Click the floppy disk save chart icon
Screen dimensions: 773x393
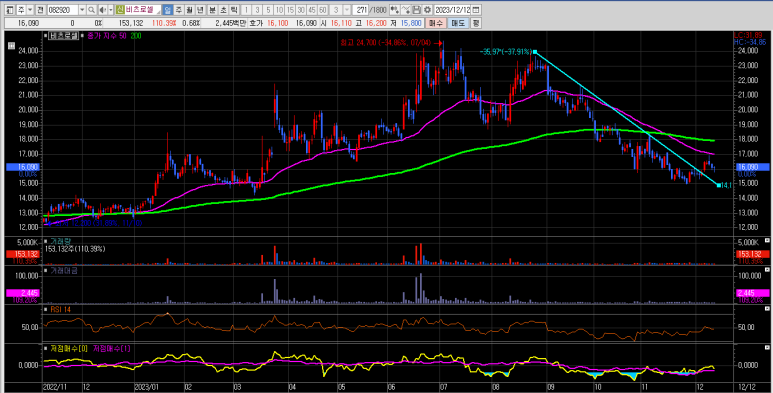pos(417,10)
